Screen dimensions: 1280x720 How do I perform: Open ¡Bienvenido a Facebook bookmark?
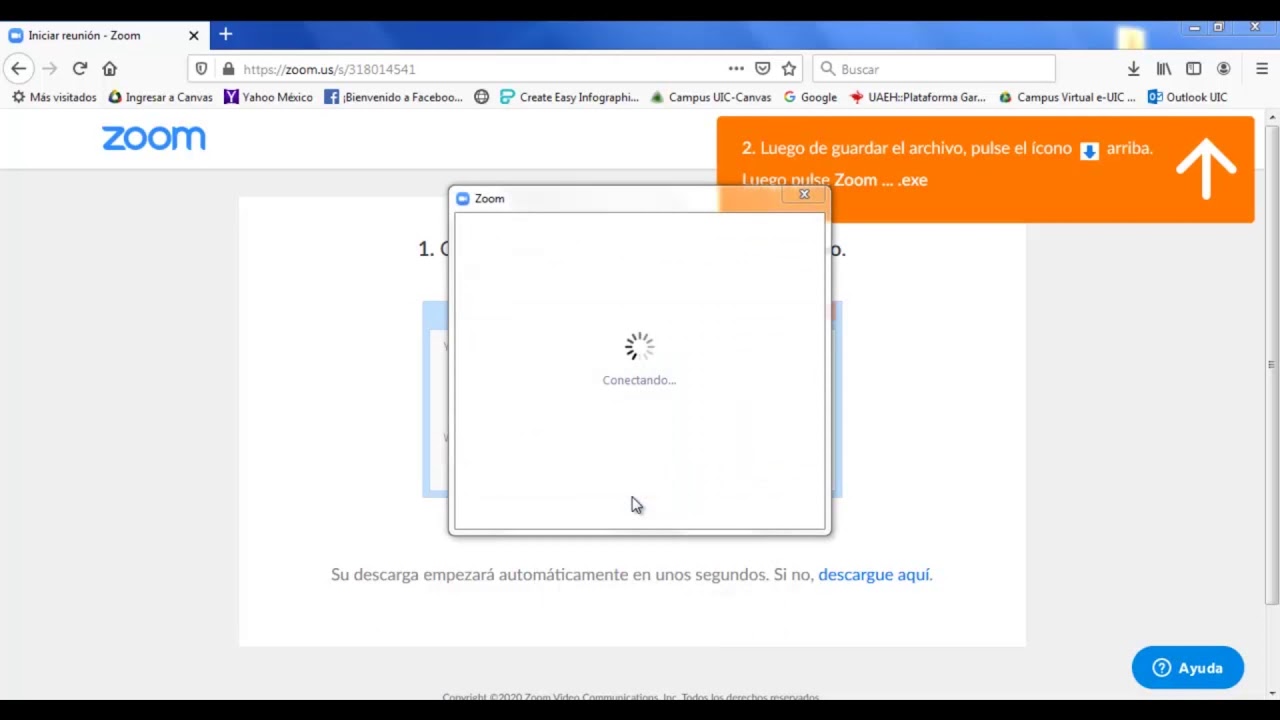coord(393,97)
